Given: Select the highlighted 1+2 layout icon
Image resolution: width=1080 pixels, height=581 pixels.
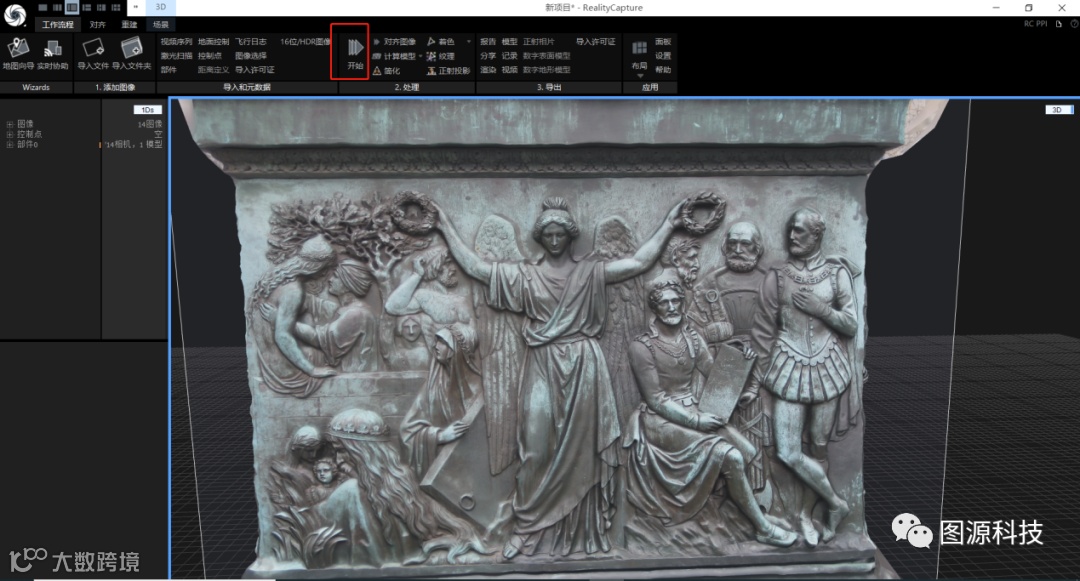Looking at the screenshot, I should click(72, 8).
